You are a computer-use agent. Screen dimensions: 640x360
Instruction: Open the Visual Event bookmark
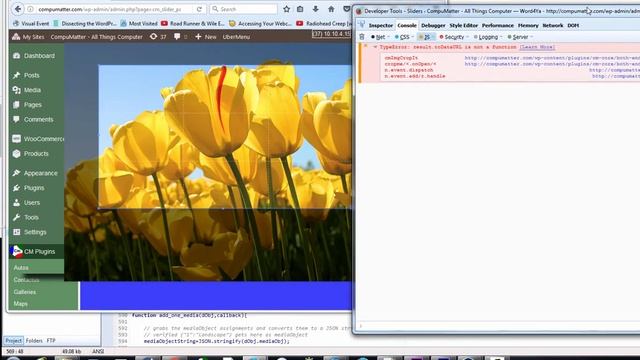(31, 24)
